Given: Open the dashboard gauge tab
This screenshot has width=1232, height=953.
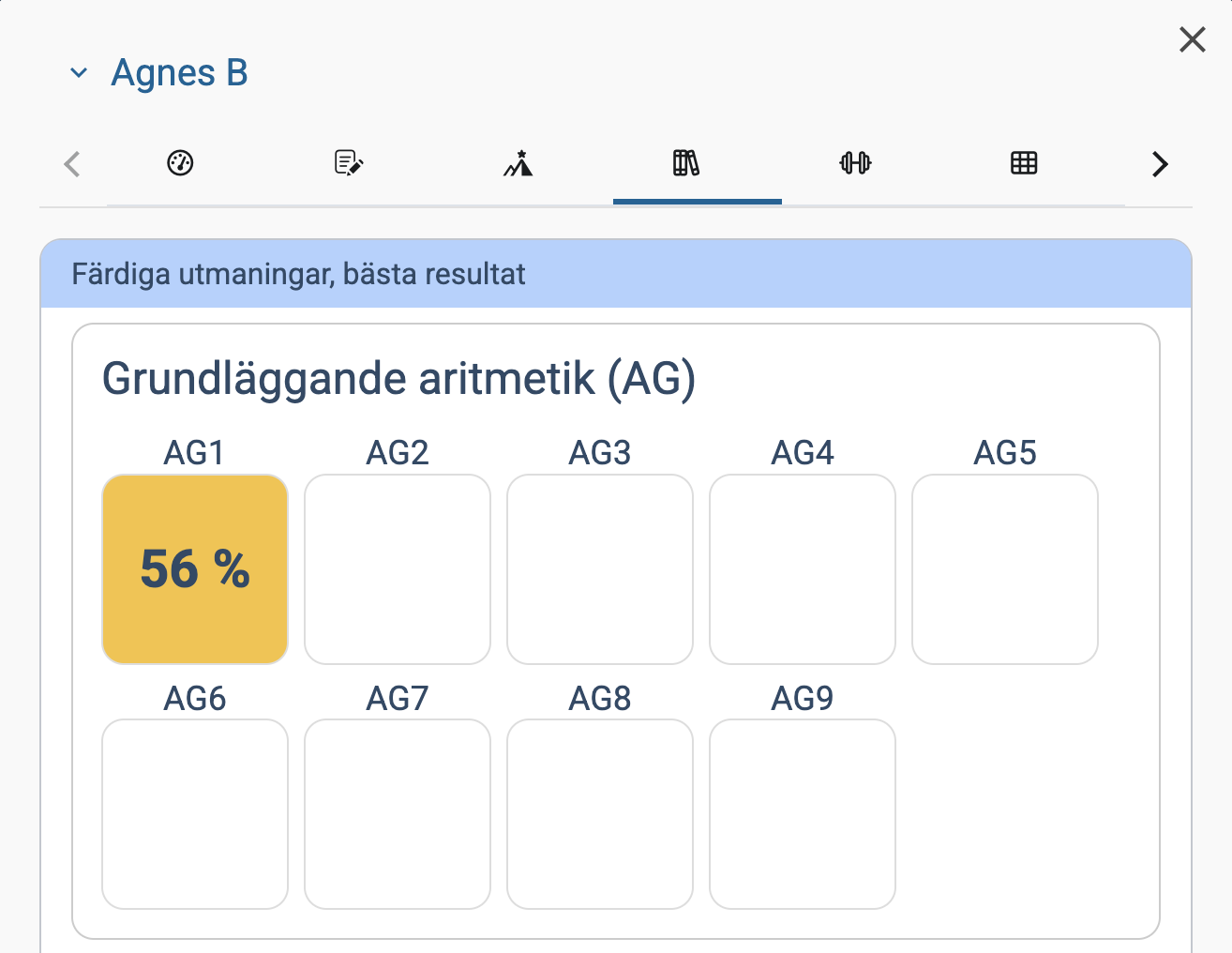Looking at the screenshot, I should (x=180, y=163).
